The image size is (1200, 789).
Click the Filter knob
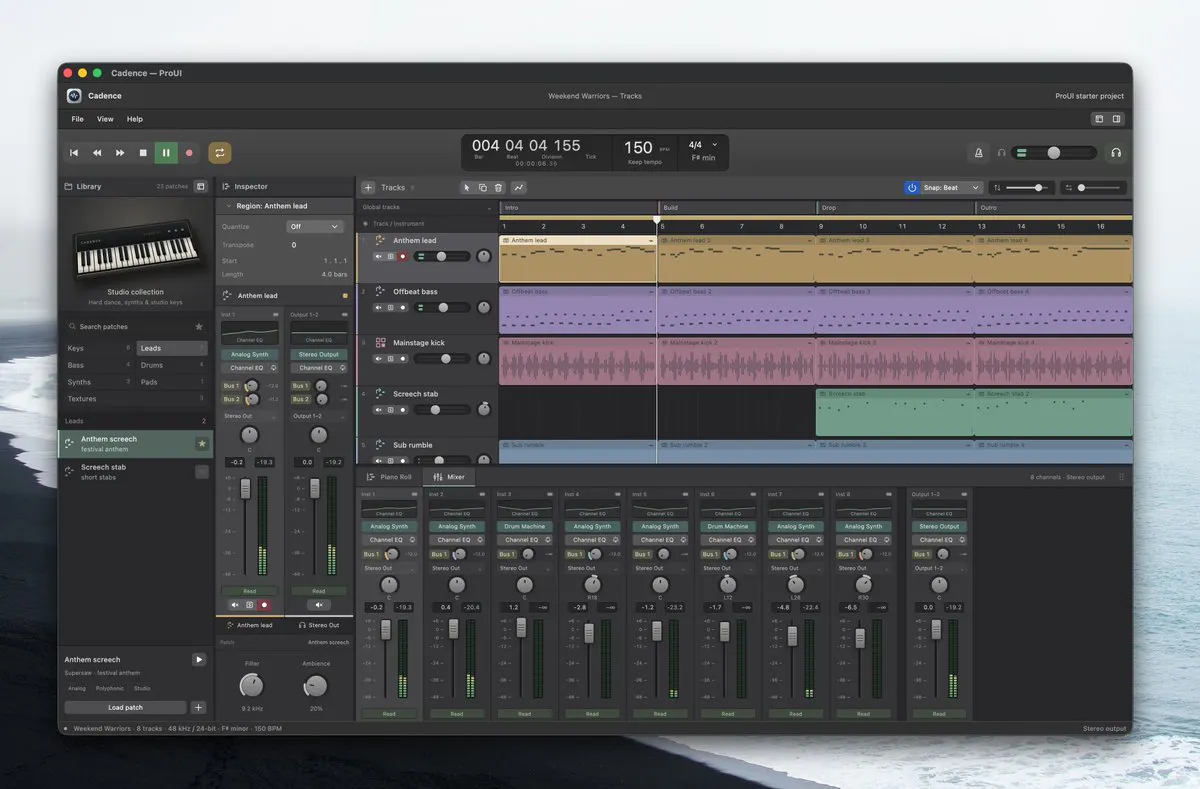coord(252,685)
